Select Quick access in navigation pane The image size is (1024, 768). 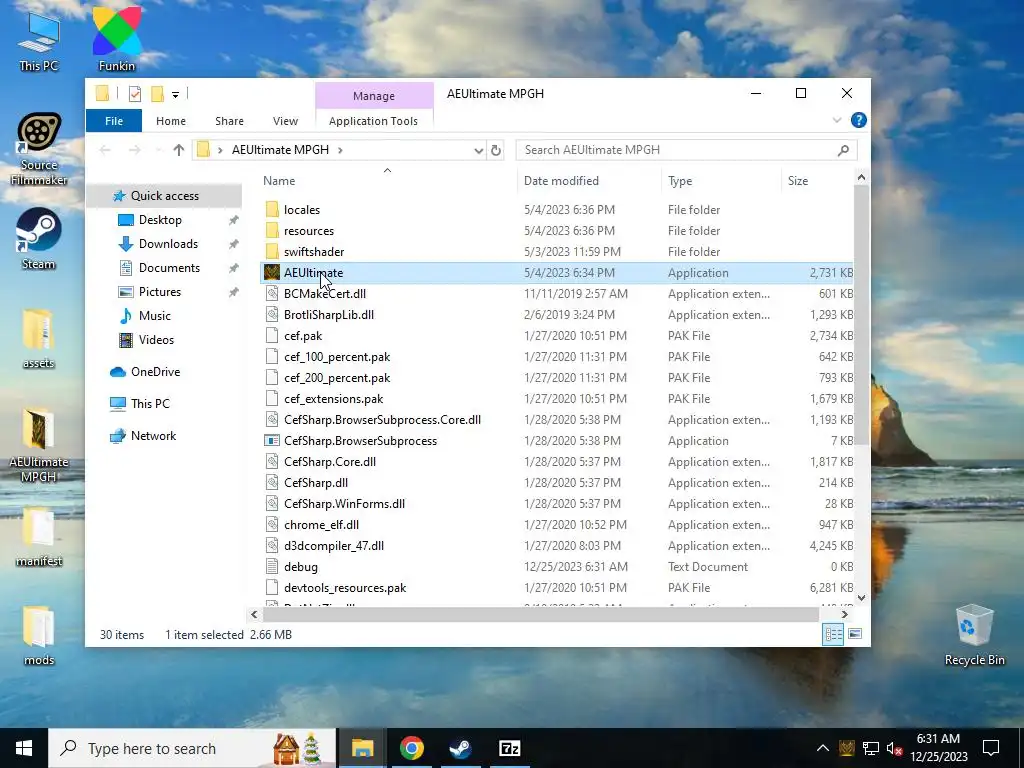pos(164,196)
